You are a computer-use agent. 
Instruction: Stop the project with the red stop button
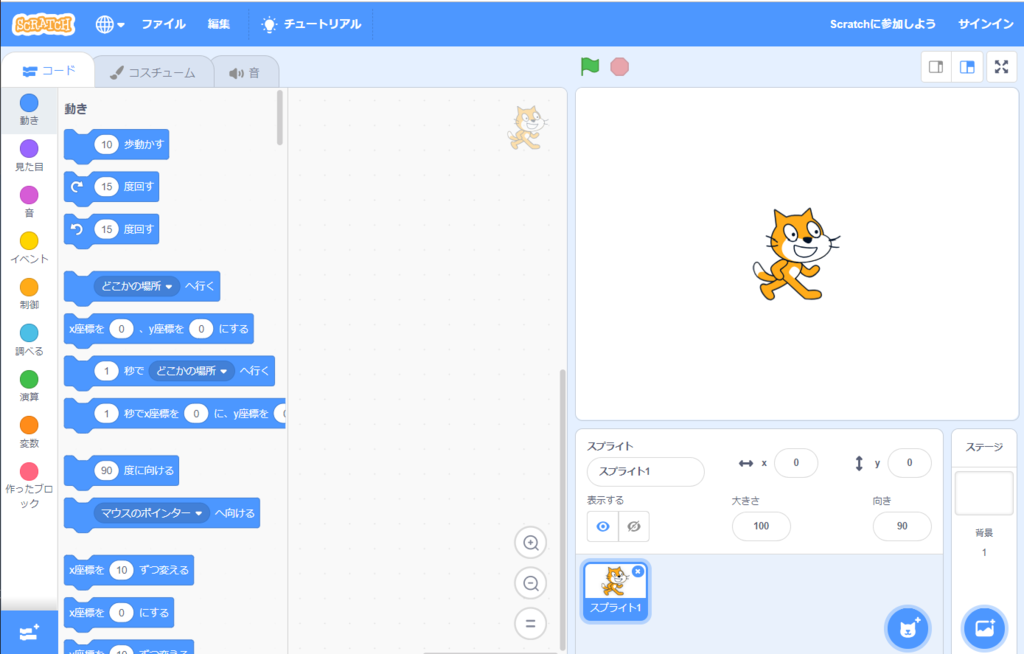coord(619,67)
